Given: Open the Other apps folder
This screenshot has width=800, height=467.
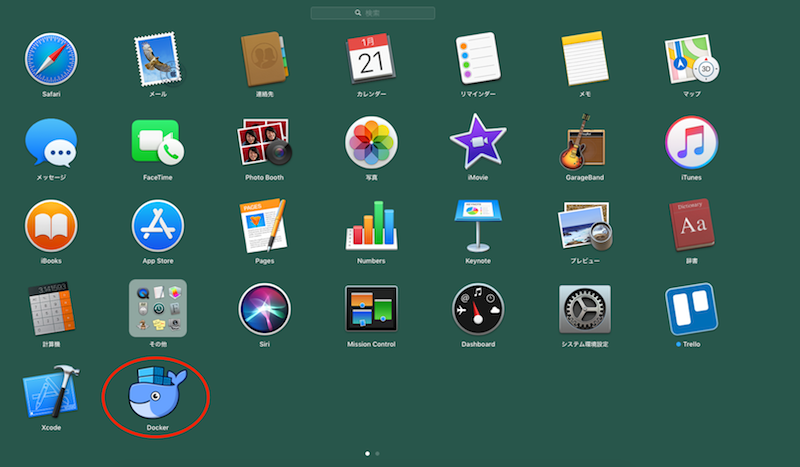Looking at the screenshot, I should (x=158, y=308).
